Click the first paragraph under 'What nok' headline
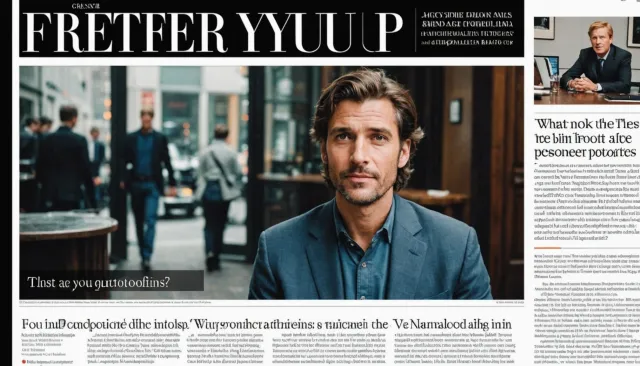 (587, 202)
